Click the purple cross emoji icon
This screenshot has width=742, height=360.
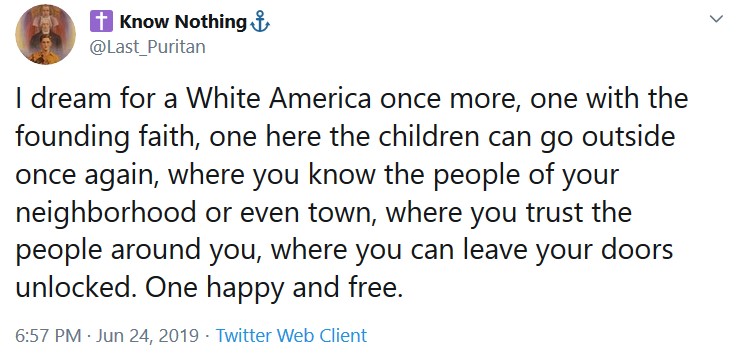coord(101,21)
